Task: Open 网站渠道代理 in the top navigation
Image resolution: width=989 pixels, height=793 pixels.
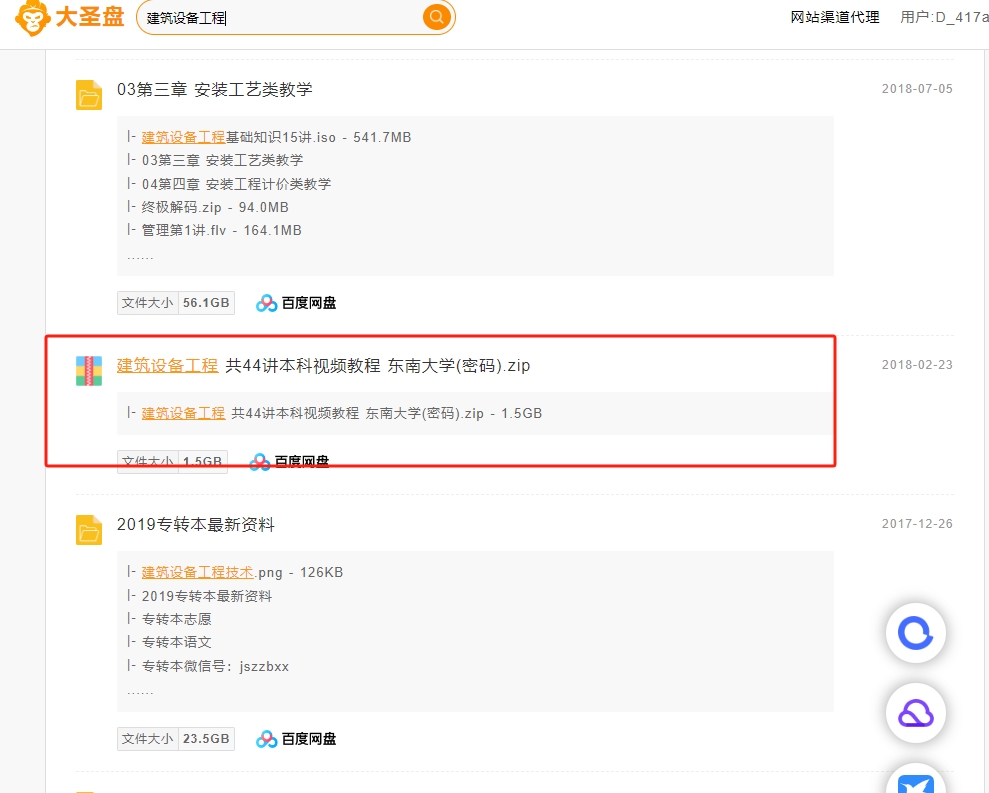Action: [834, 17]
